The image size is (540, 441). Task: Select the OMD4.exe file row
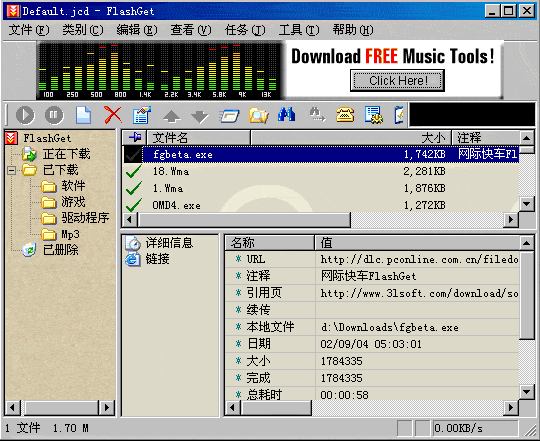[x=321, y=205]
